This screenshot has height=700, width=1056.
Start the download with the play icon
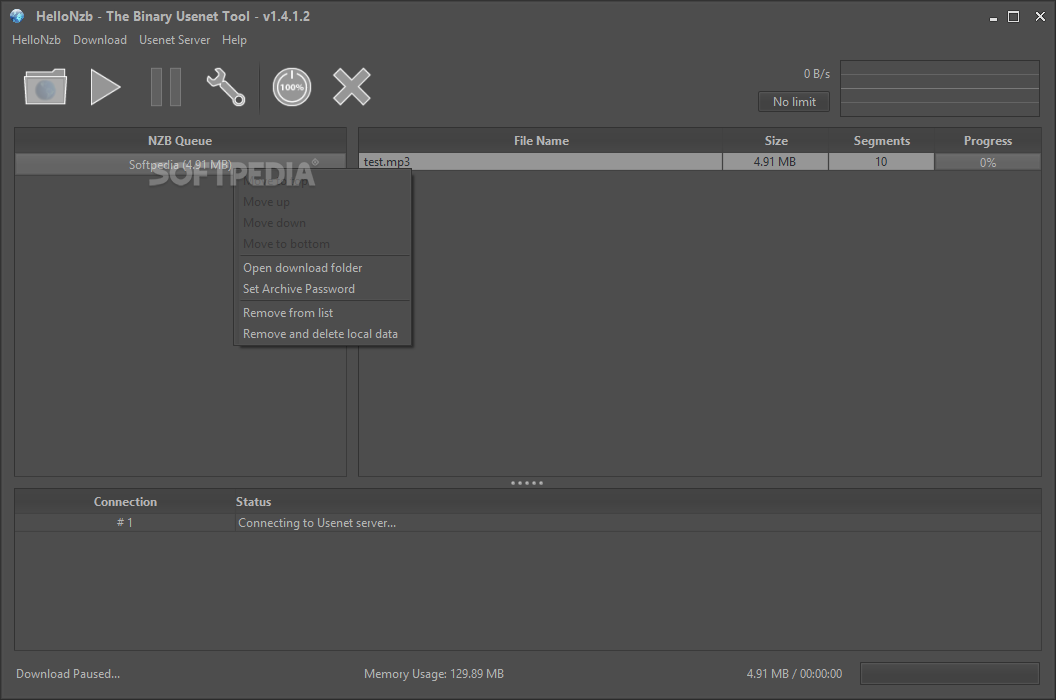tap(105, 87)
